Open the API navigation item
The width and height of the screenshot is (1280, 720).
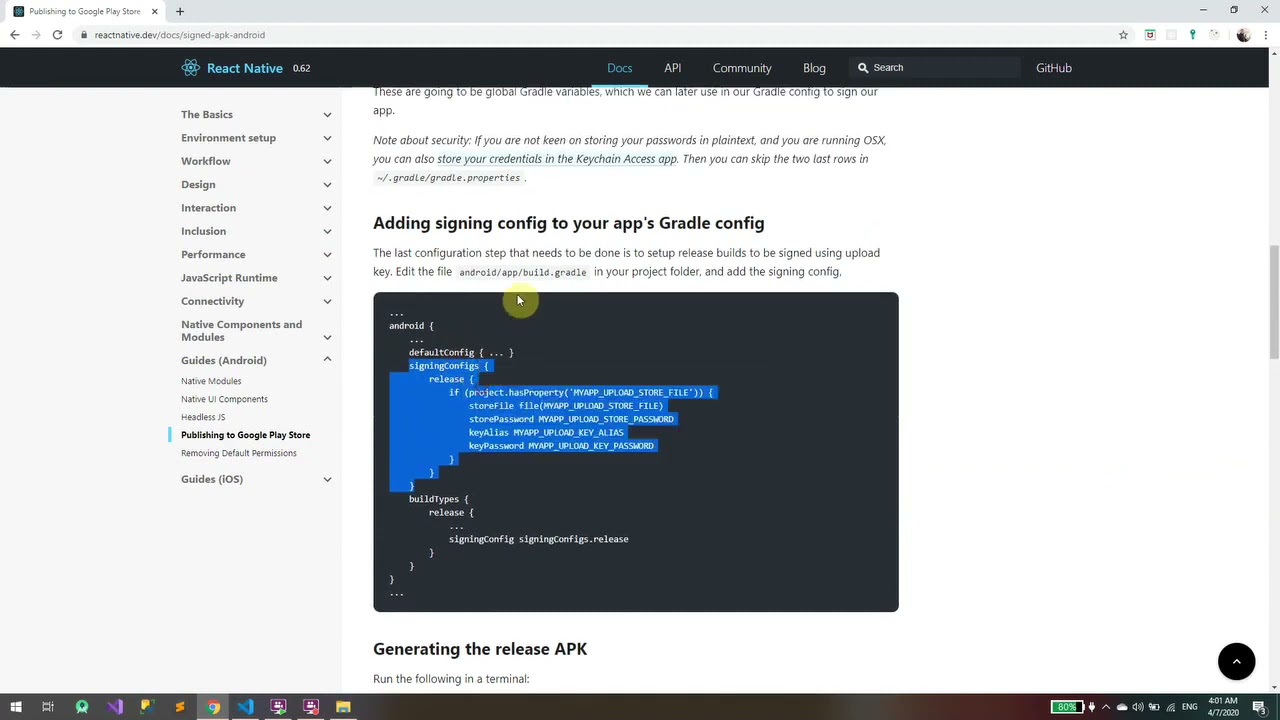(x=673, y=68)
